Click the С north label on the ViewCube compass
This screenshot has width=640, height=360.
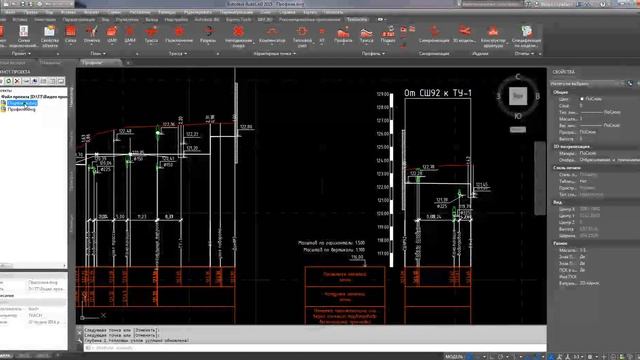coord(518,77)
